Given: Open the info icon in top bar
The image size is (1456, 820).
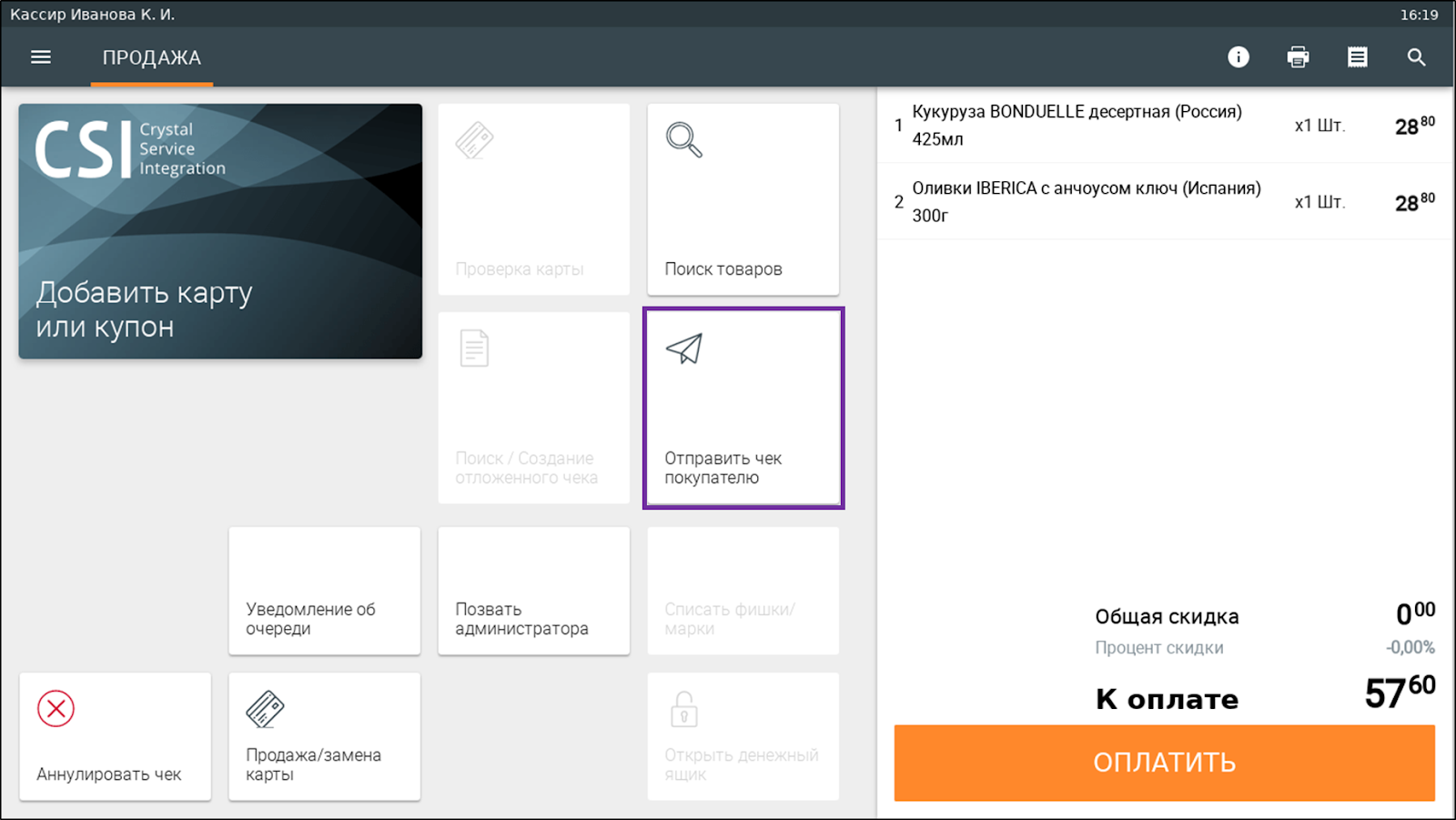Looking at the screenshot, I should [x=1239, y=57].
